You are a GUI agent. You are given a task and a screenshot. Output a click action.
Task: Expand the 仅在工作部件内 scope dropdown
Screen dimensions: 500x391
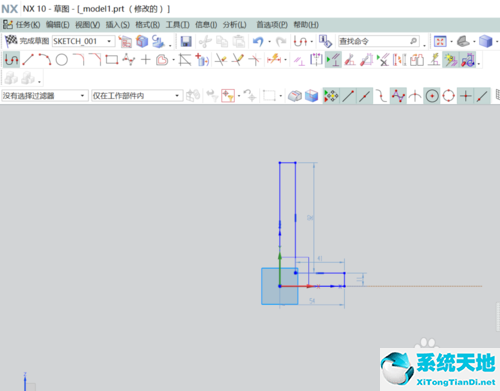point(137,96)
